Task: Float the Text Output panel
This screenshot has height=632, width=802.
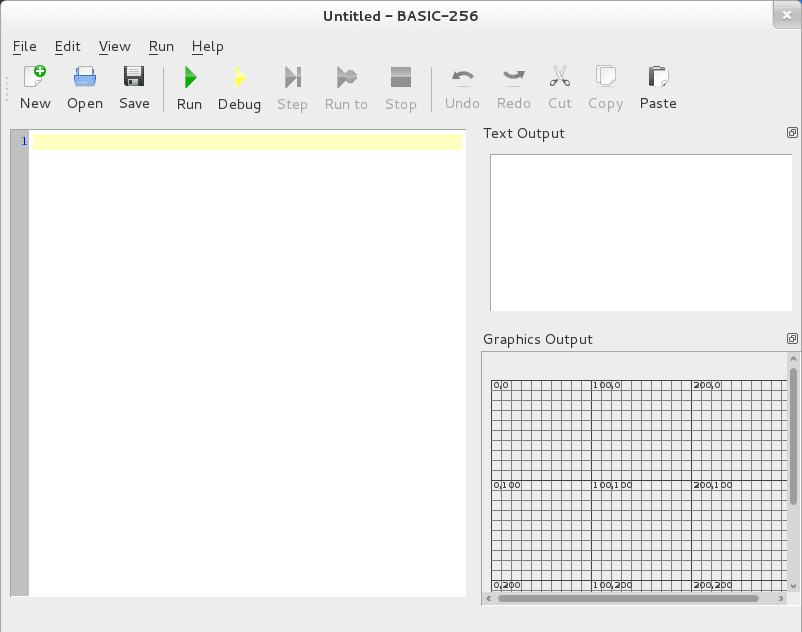Action: (792, 133)
